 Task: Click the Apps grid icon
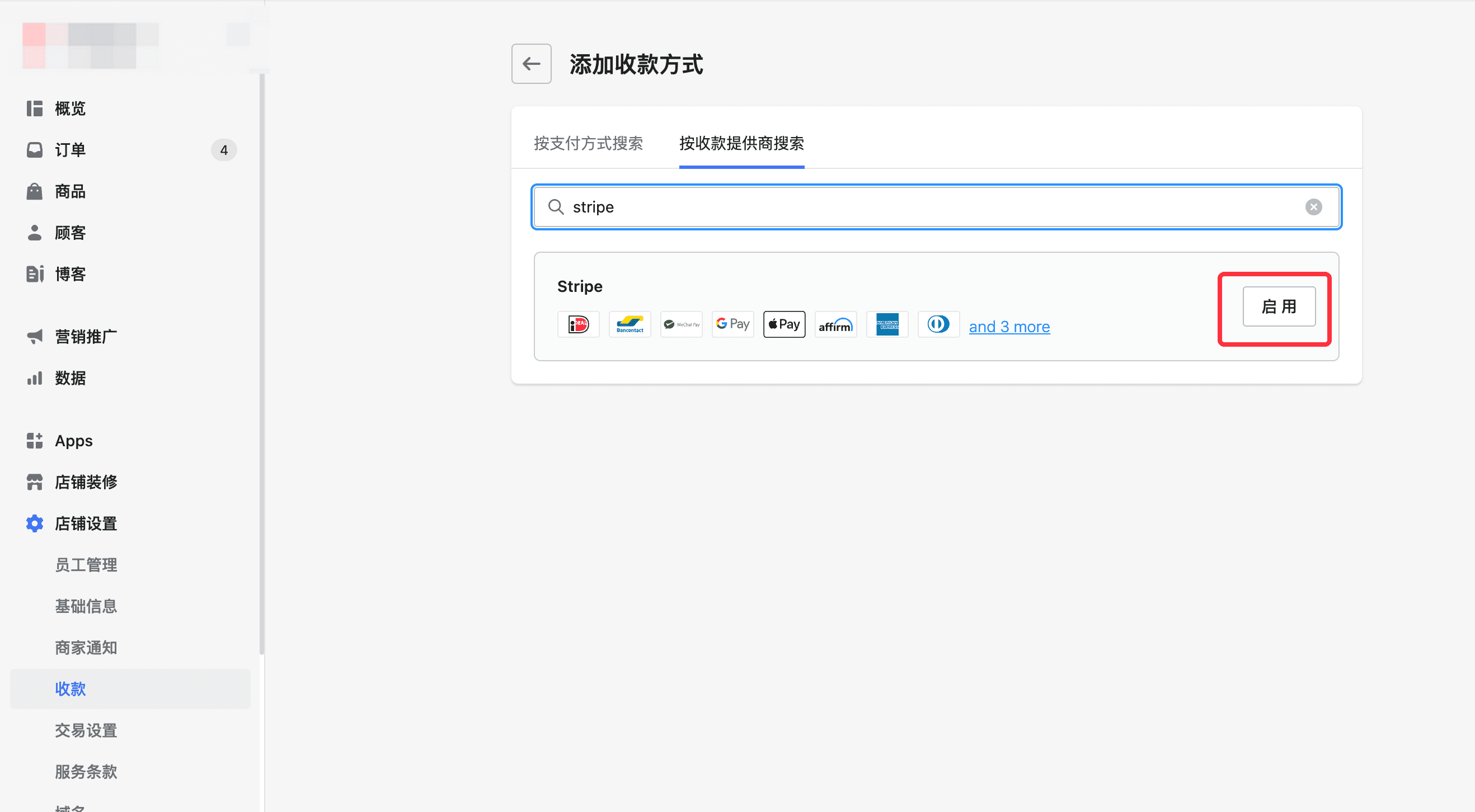pyautogui.click(x=34, y=441)
